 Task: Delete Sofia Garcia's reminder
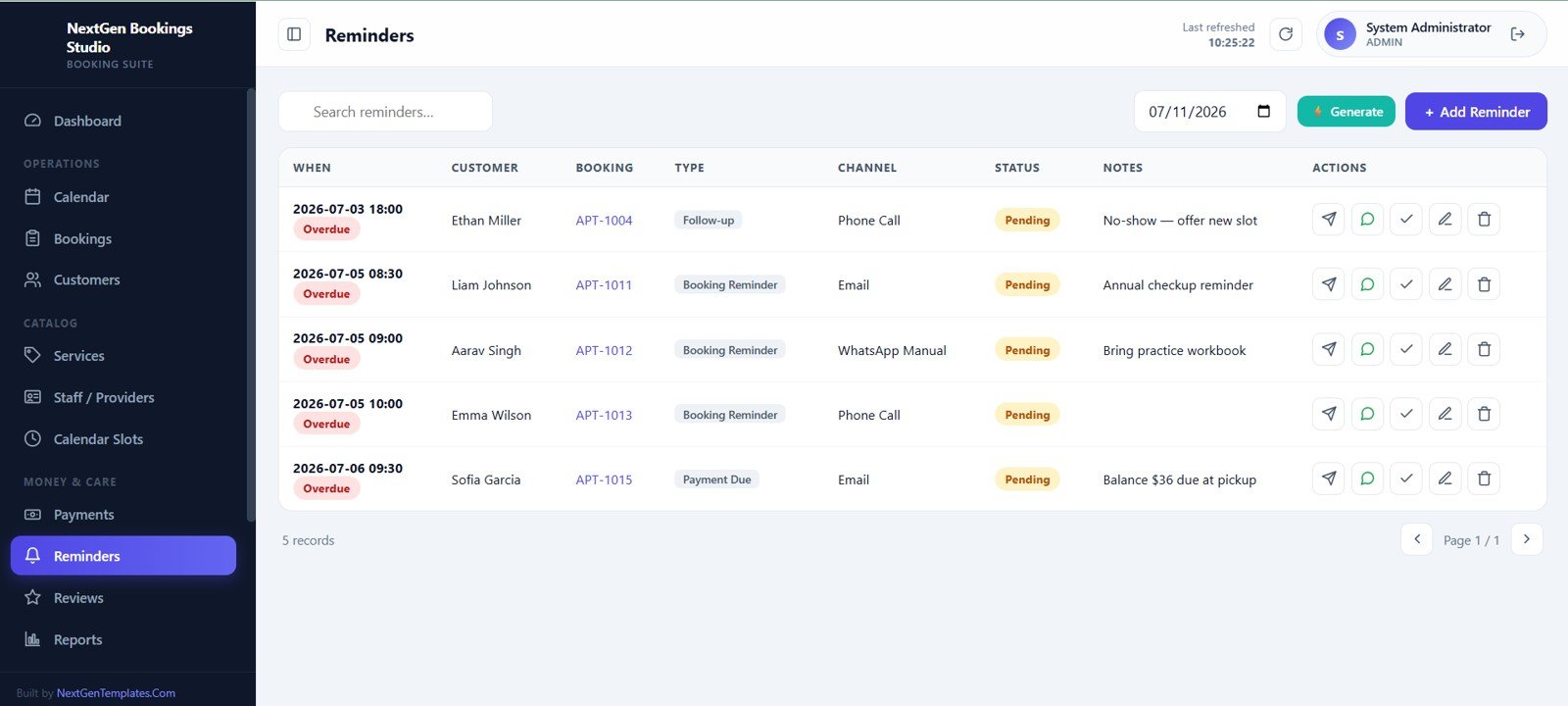[x=1484, y=479]
